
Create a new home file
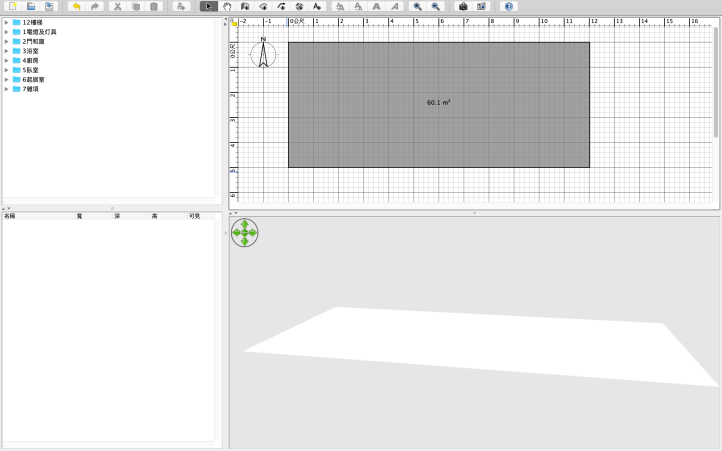point(13,6)
